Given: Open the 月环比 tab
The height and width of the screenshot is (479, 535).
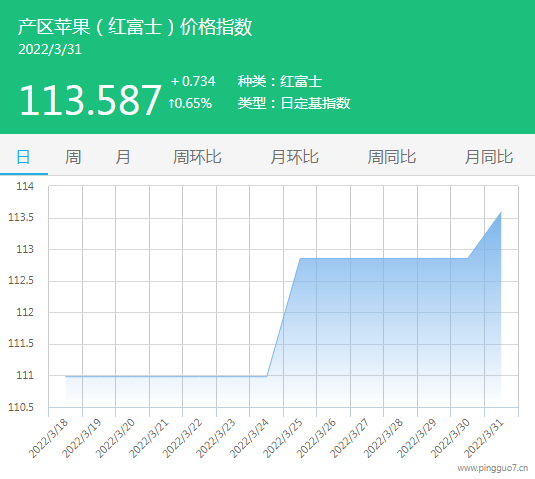Looking at the screenshot, I should click(294, 157).
